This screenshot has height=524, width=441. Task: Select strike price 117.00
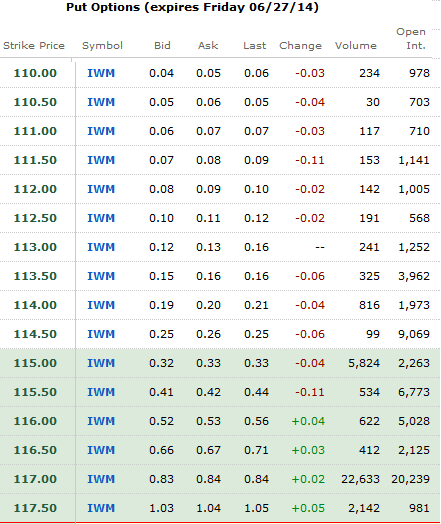pos(35,479)
